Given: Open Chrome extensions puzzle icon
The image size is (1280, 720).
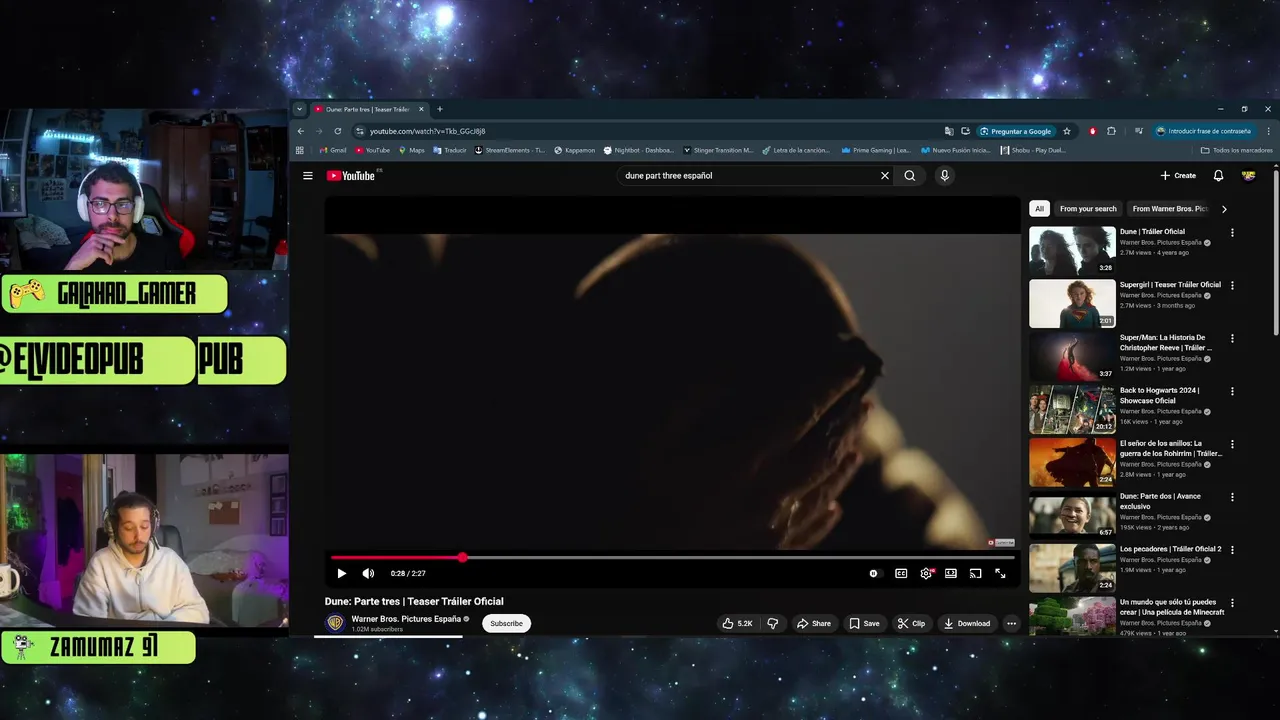Looking at the screenshot, I should 1111,131.
